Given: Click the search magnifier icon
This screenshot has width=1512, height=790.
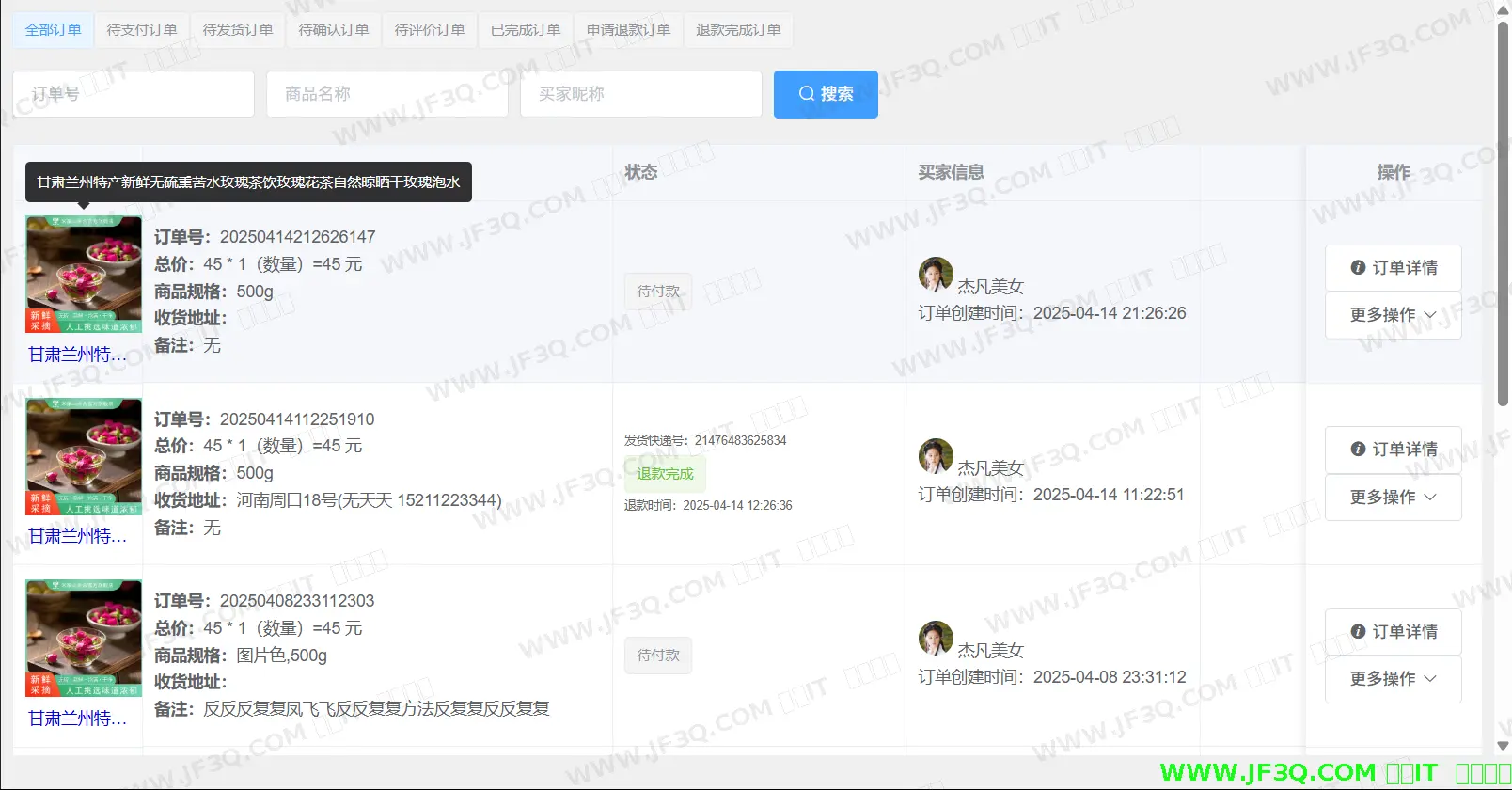Looking at the screenshot, I should click(x=806, y=94).
